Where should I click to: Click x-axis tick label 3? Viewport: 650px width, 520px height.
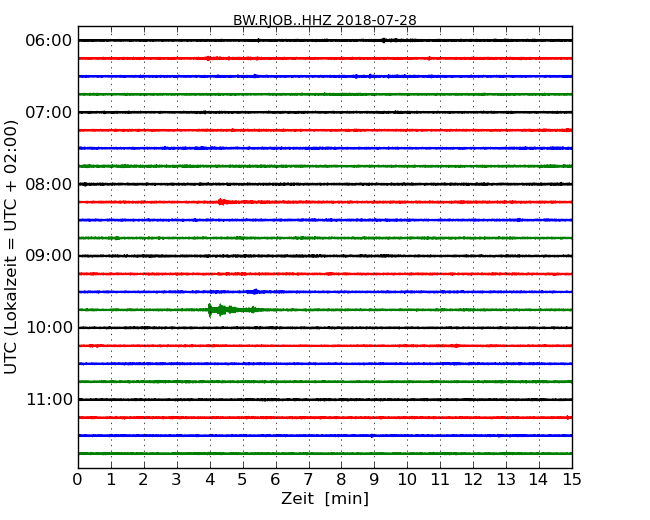point(177,480)
